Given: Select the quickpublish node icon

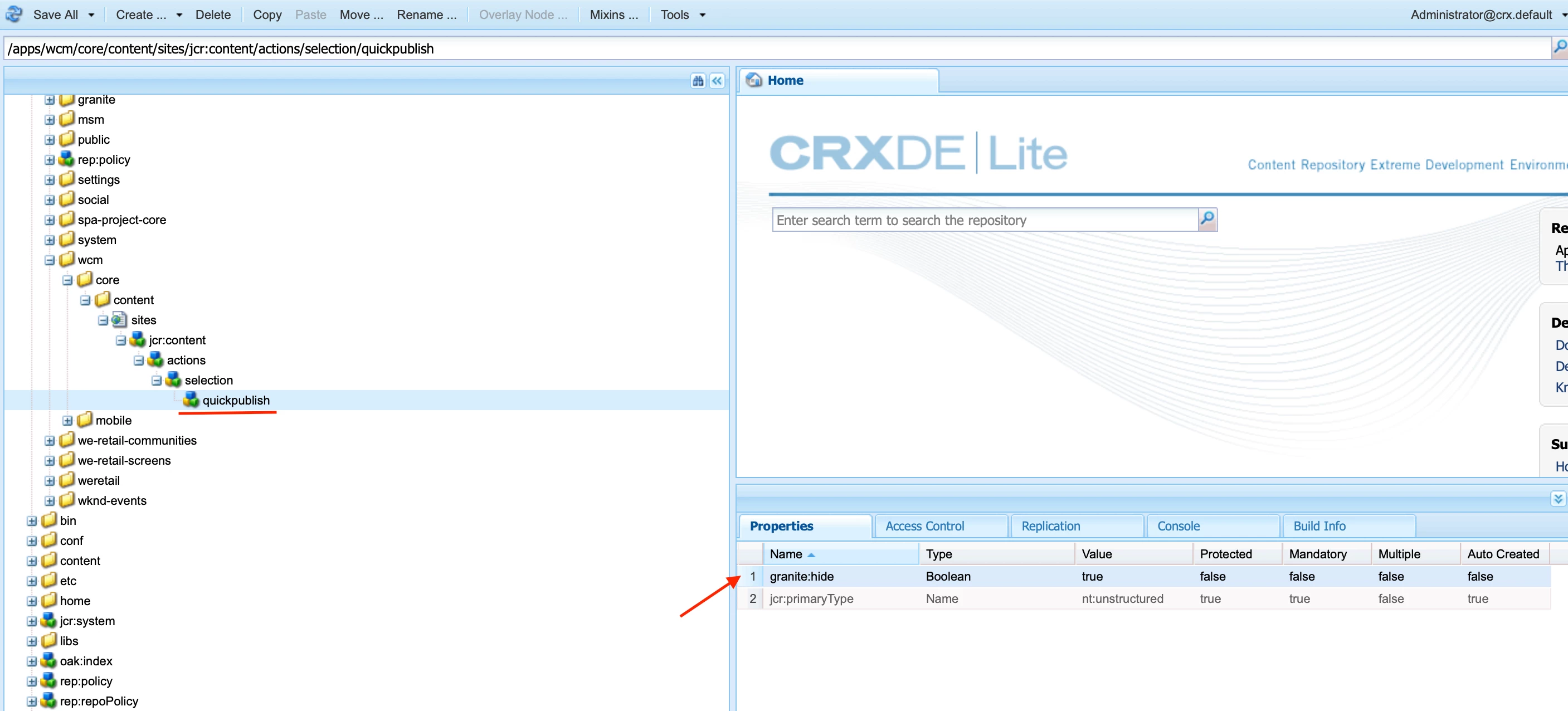Looking at the screenshot, I should pos(191,400).
